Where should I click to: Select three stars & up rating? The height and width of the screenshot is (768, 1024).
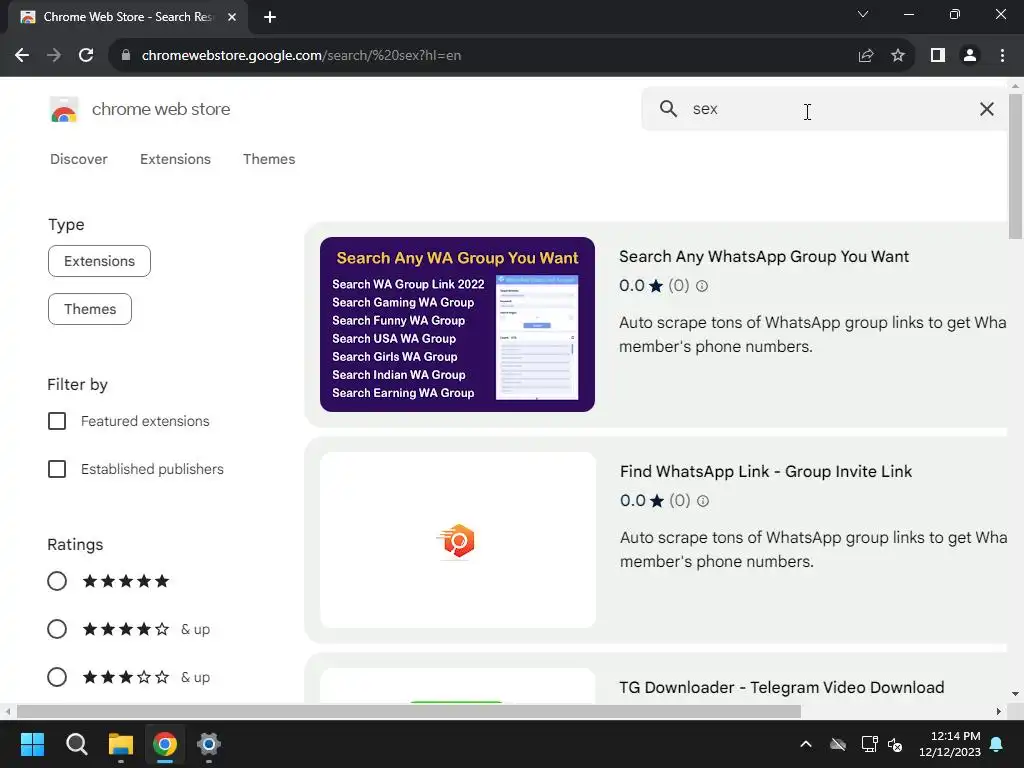pos(57,677)
